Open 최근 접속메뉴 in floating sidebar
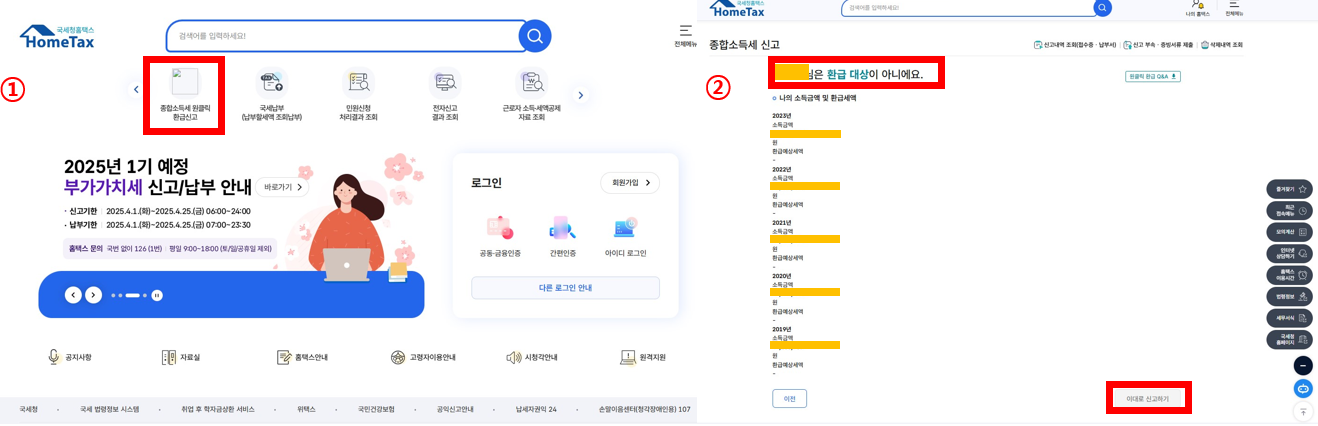The width and height of the screenshot is (1318, 426). pyautogui.click(x=1289, y=210)
